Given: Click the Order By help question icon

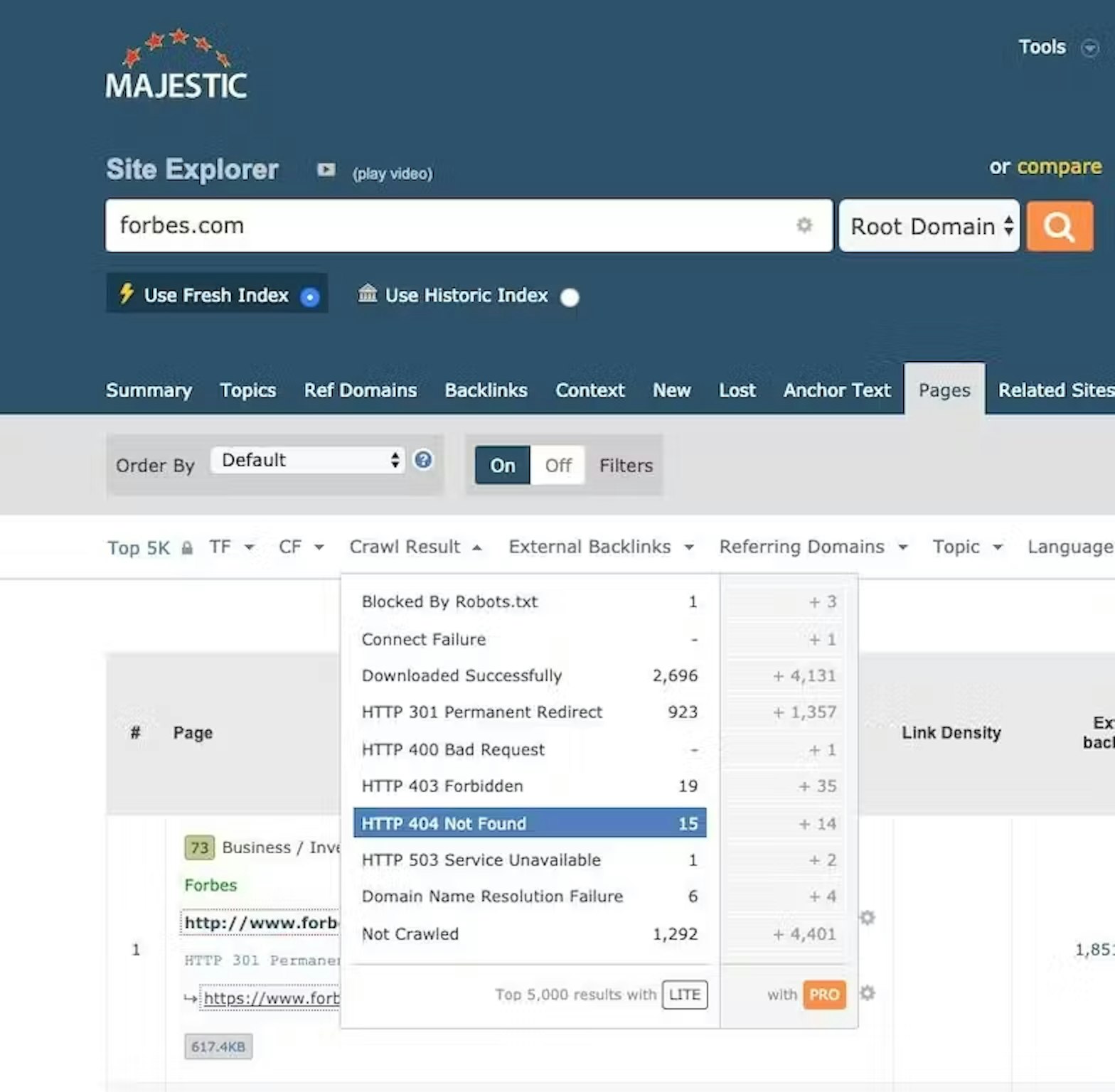Looking at the screenshot, I should tap(423, 460).
